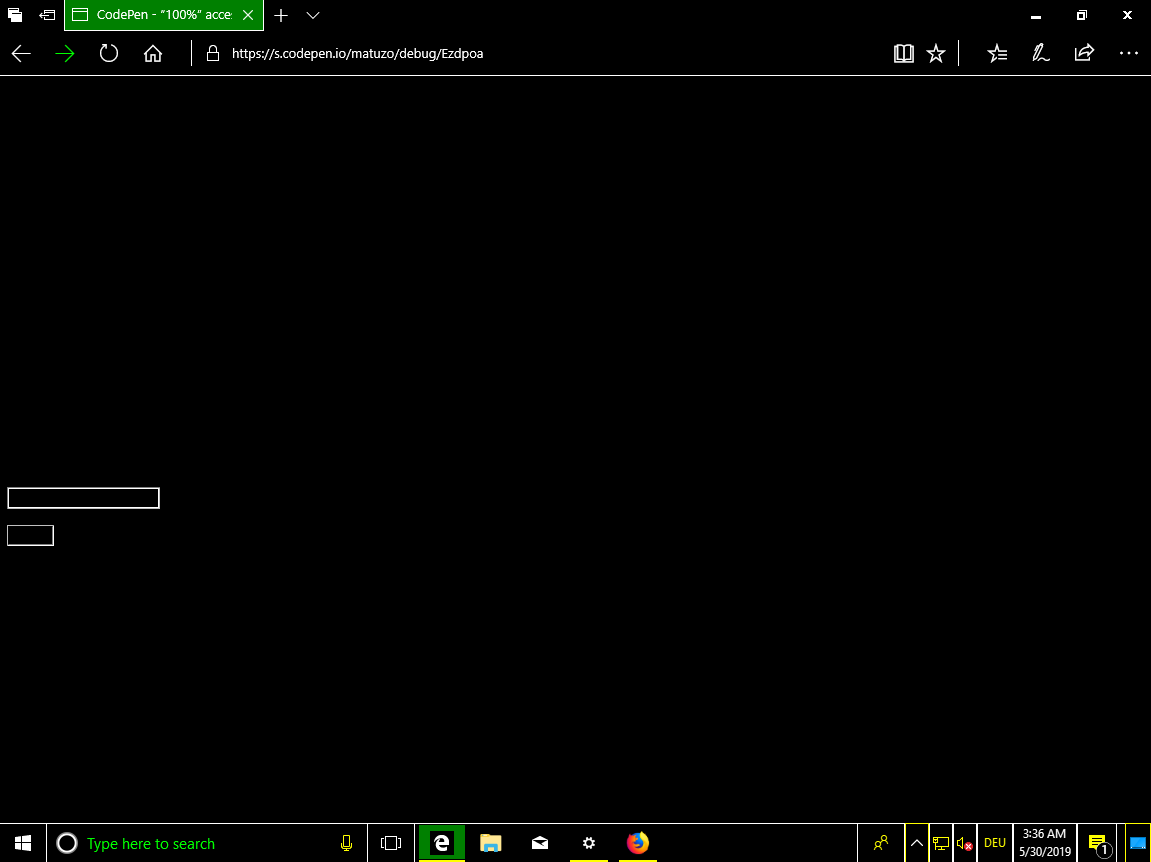The width and height of the screenshot is (1151, 862).
Task: Open Edge settings and more menu
Action: 1128,53
